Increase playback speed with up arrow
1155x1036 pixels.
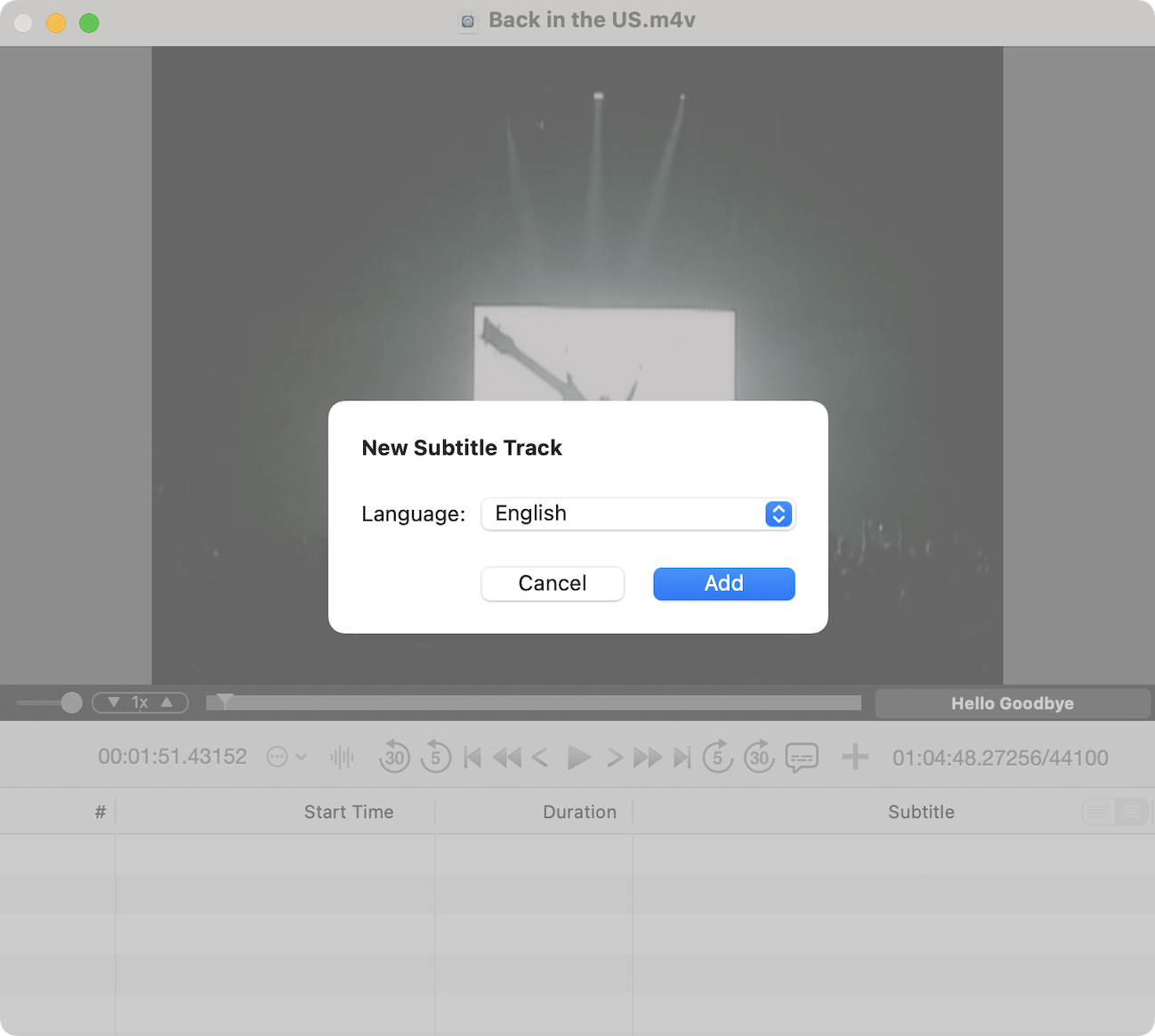click(x=166, y=702)
